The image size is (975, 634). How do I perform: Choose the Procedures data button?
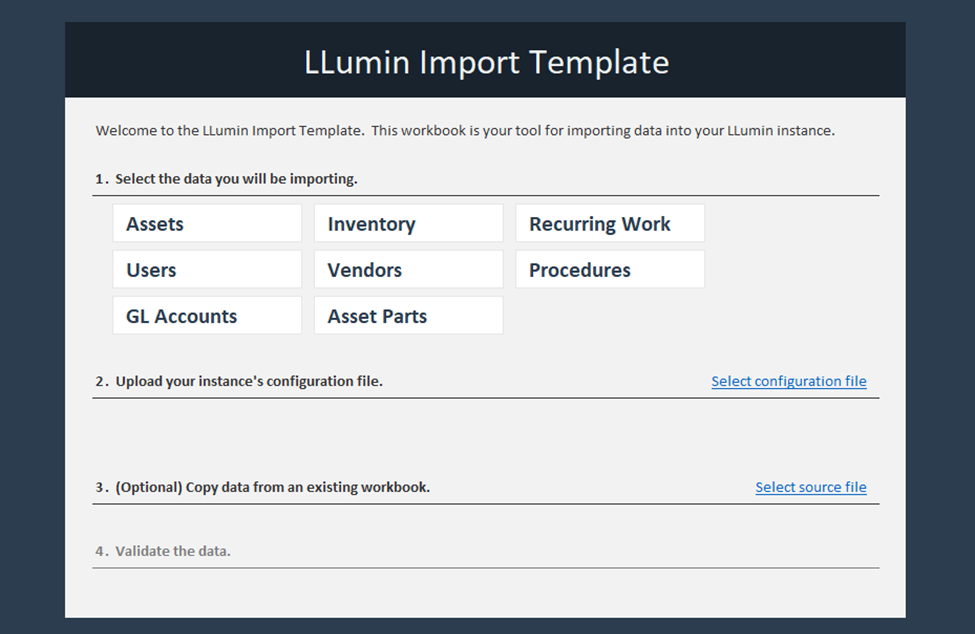point(610,270)
